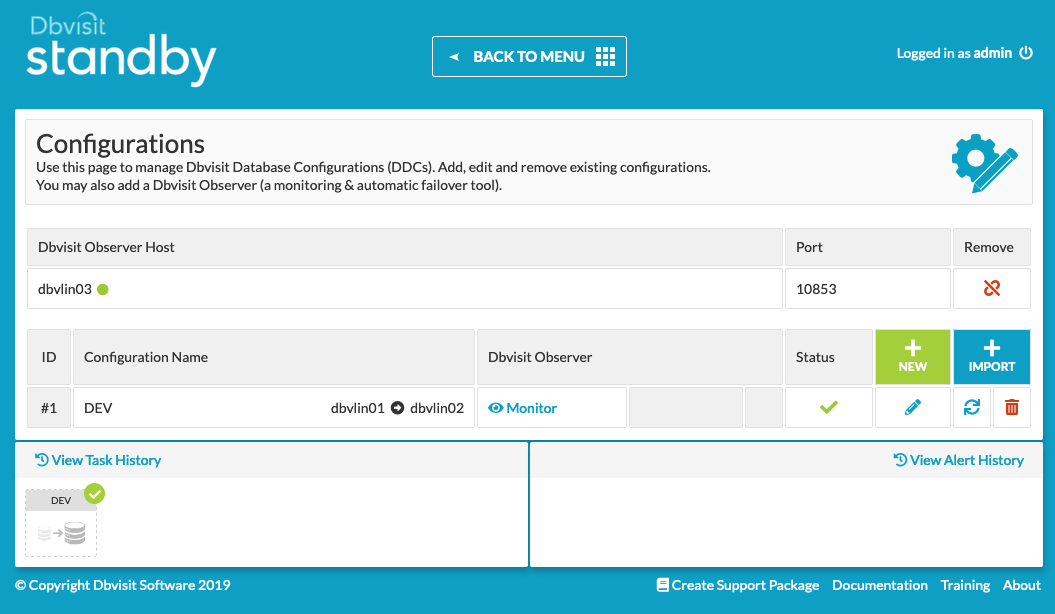1055x614 pixels.
Task: Click the Dbvisit Observer Host column header
Action: (x=404, y=247)
